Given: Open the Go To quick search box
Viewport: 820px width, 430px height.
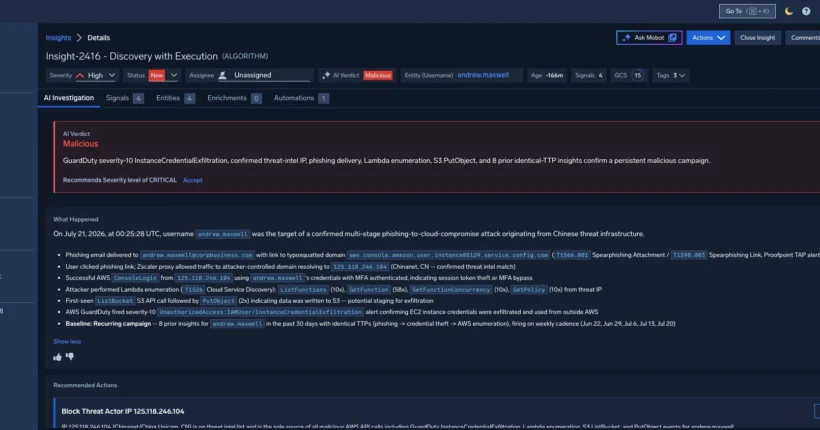Looking at the screenshot, I should [747, 11].
